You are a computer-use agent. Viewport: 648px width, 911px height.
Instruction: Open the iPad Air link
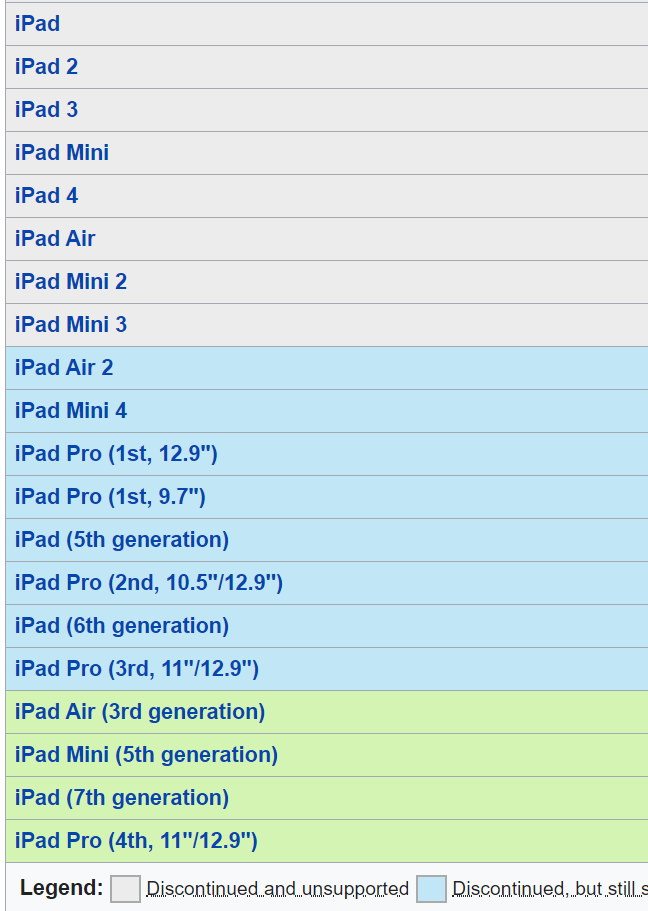[55, 239]
